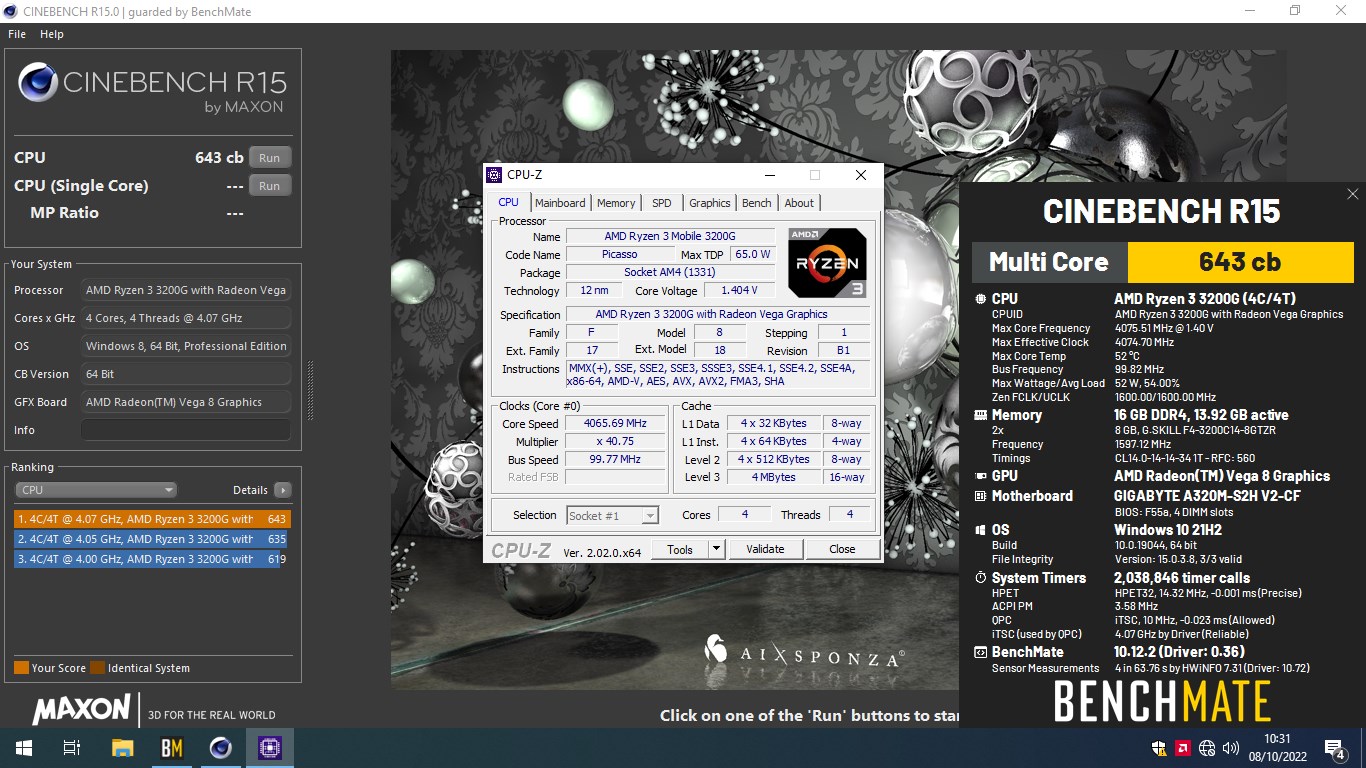1366x768 pixels.
Task: Switch to the SPD tab in CPU-Z
Action: point(662,203)
